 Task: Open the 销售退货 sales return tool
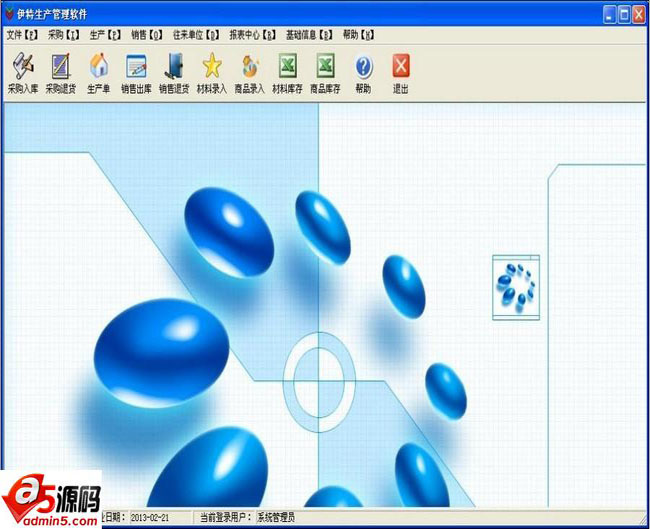174,73
